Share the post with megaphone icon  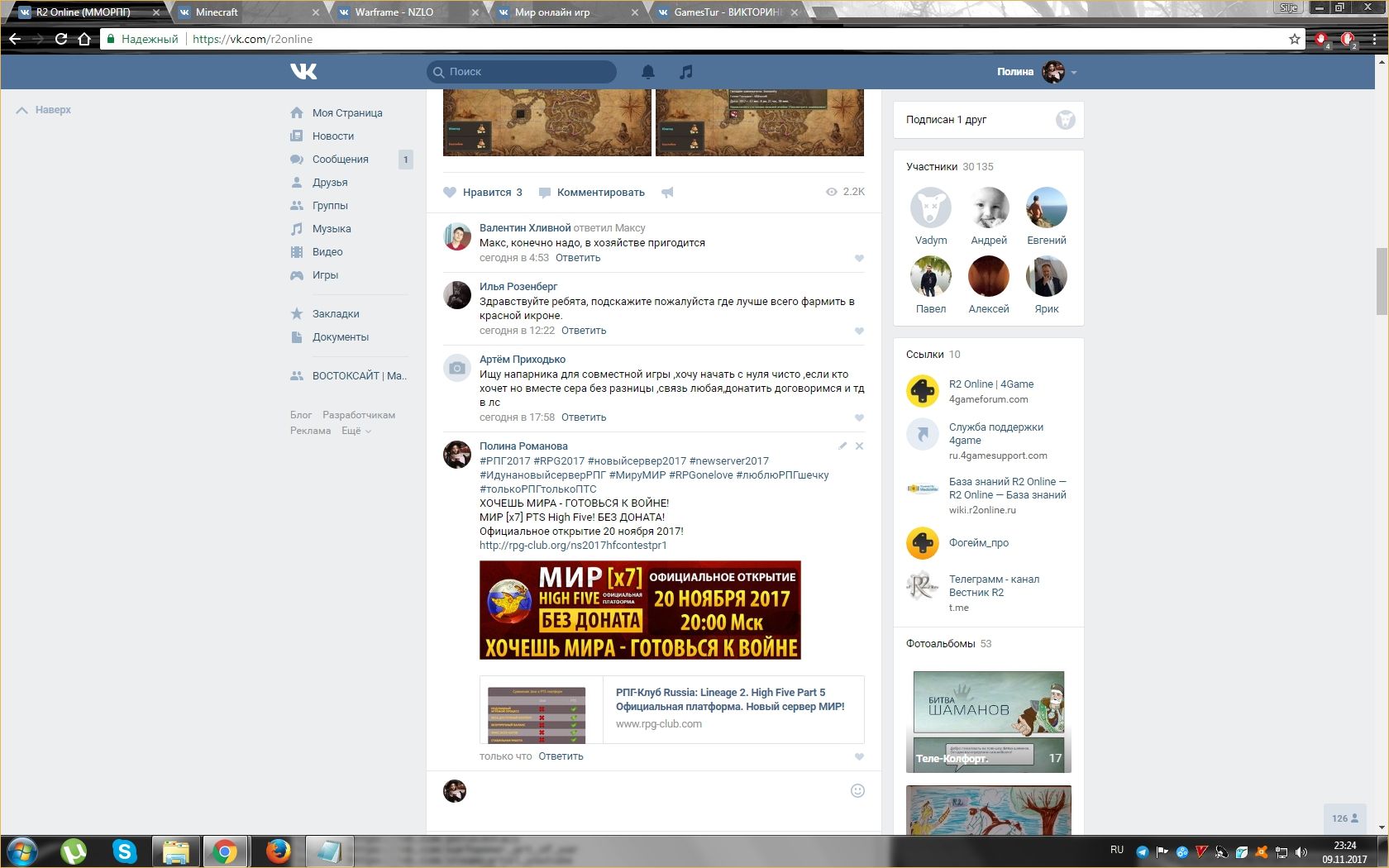coord(667,193)
